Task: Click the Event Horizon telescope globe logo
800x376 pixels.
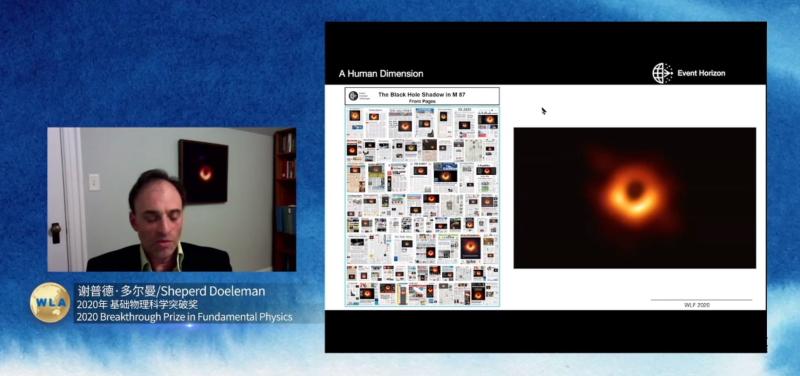Action: pyautogui.click(x=662, y=73)
